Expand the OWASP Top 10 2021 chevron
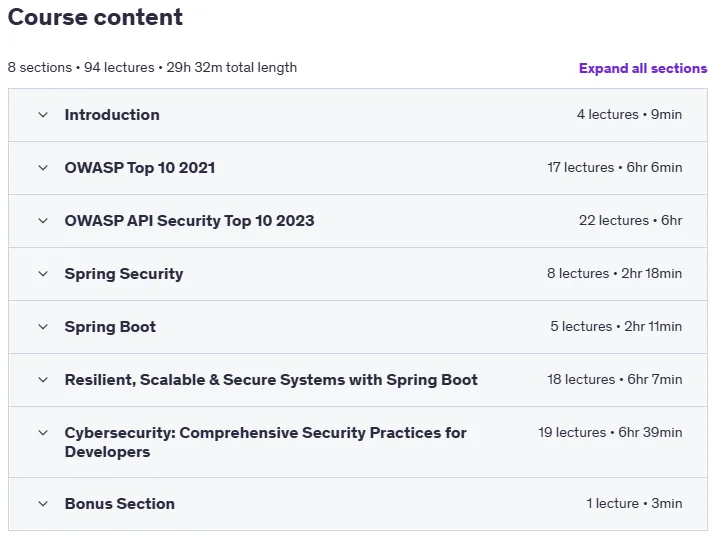This screenshot has height=535, width=715. [43, 168]
